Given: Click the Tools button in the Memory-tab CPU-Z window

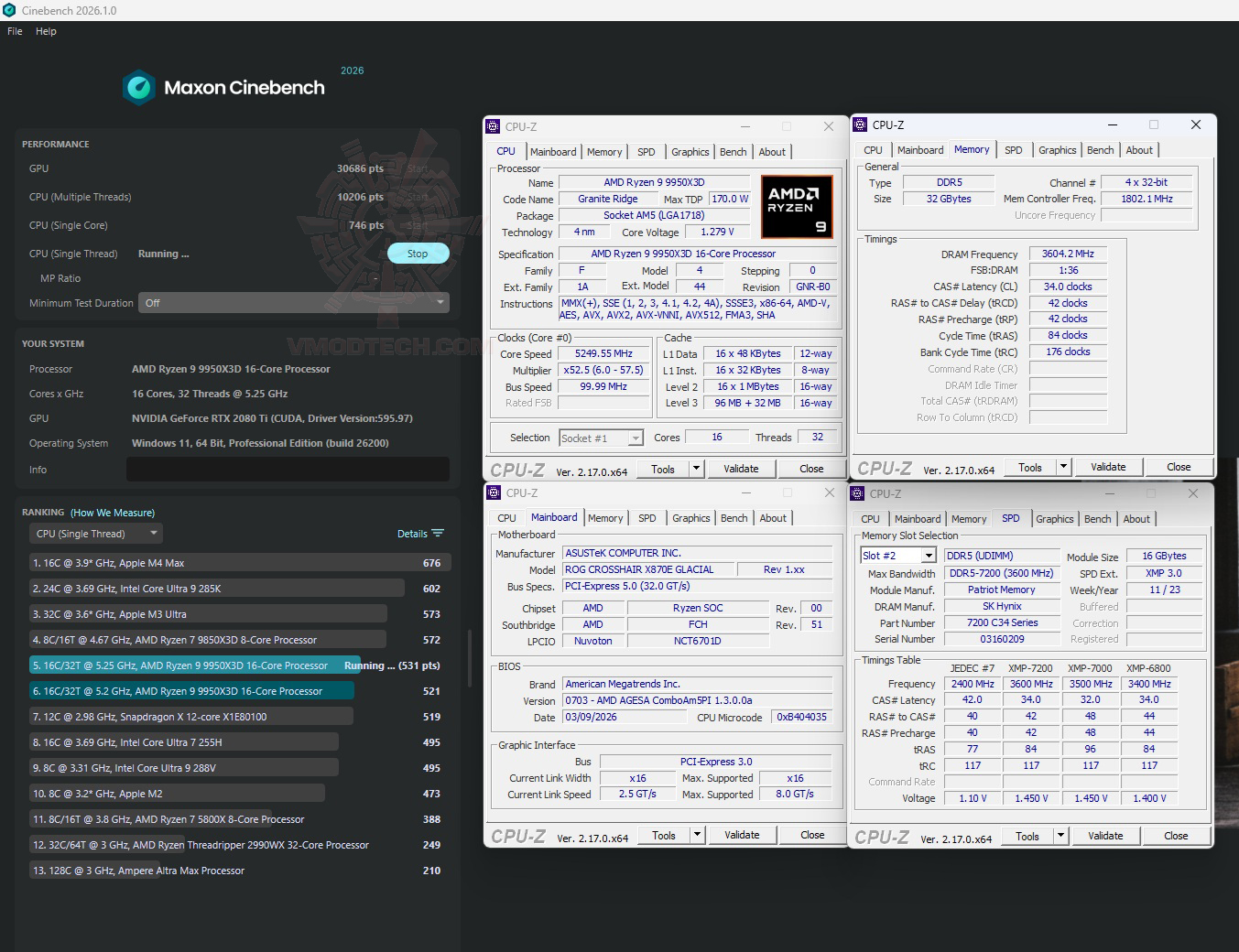Looking at the screenshot, I should (1030, 467).
